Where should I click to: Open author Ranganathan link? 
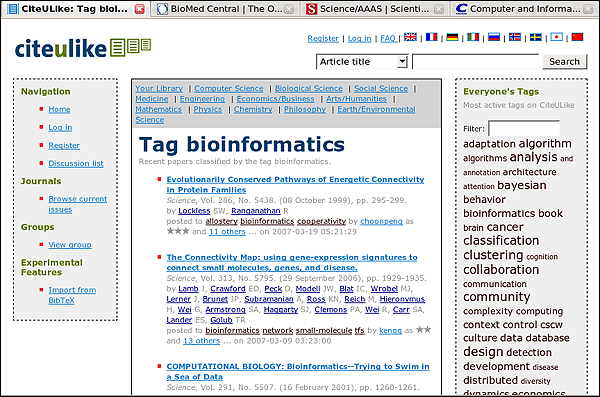point(256,211)
